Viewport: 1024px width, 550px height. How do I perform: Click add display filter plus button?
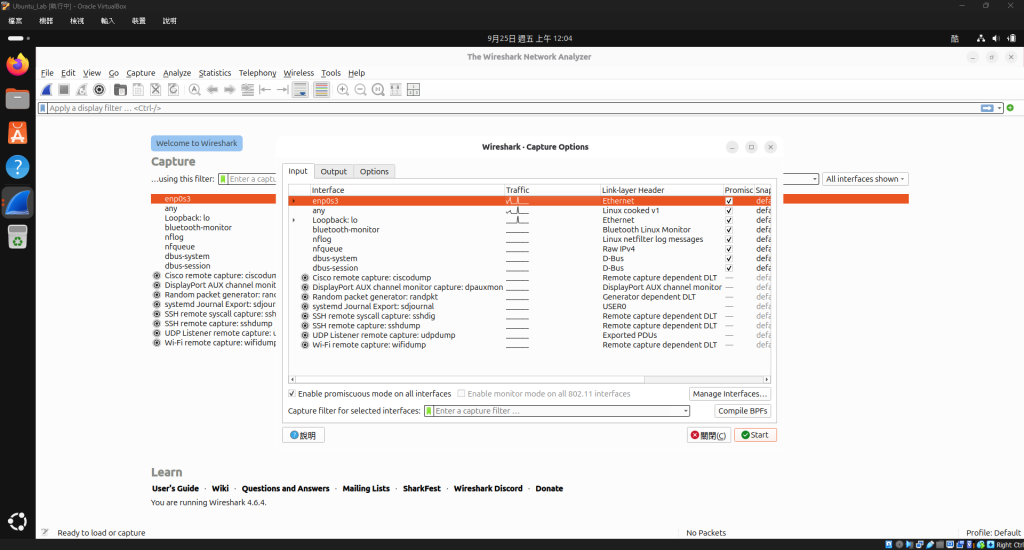(x=1010, y=108)
